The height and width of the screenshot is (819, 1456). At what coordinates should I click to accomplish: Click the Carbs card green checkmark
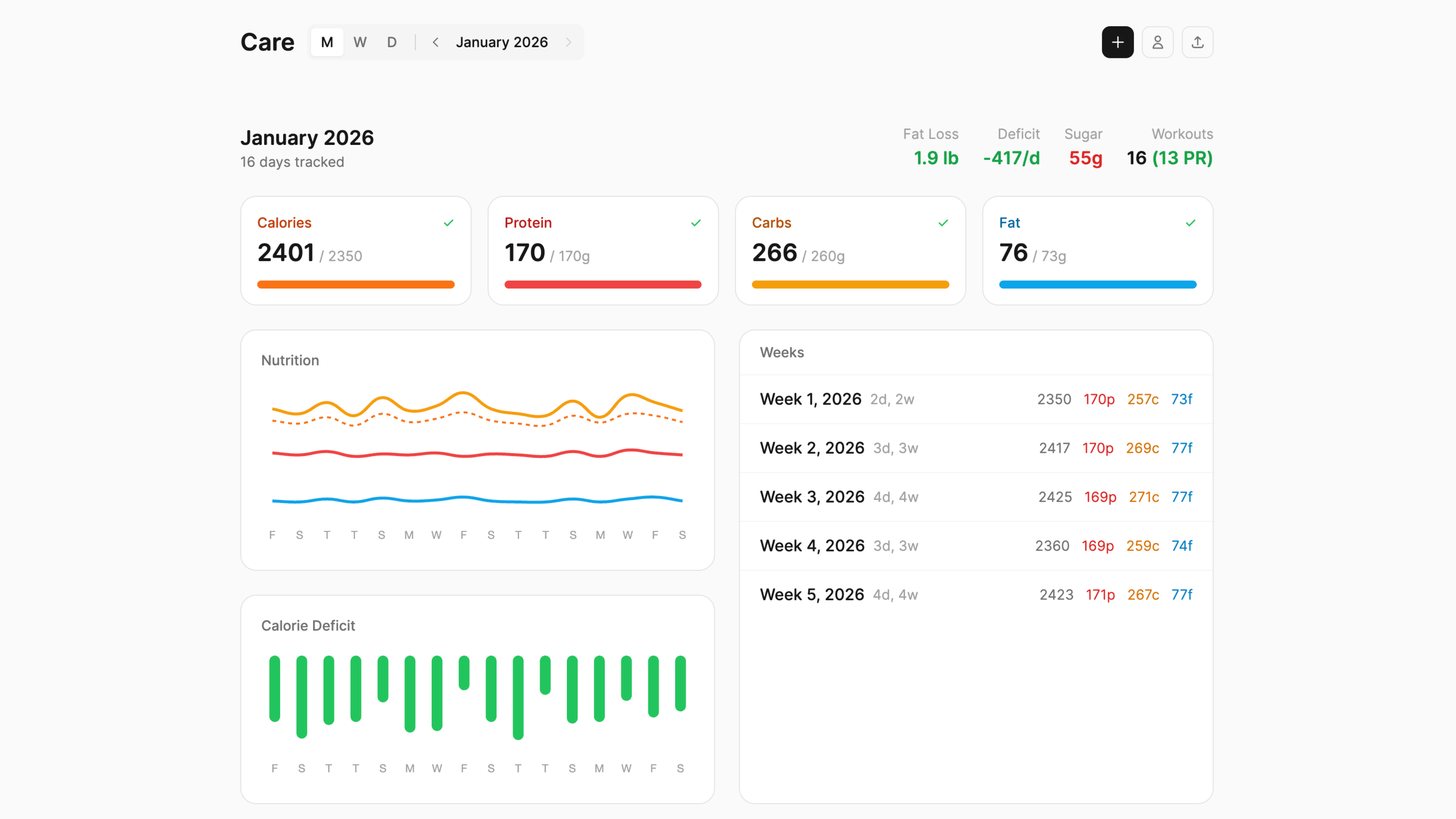(943, 223)
